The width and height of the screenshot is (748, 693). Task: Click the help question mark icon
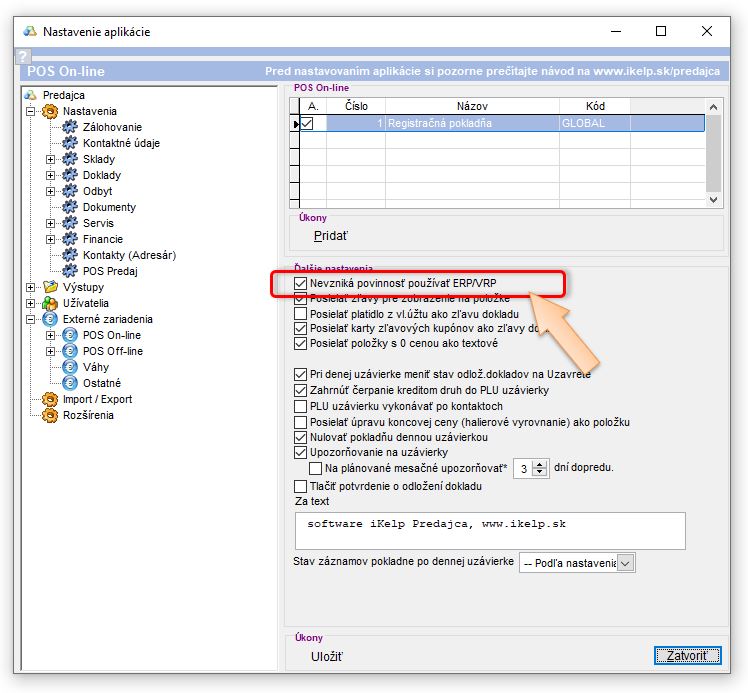24,56
